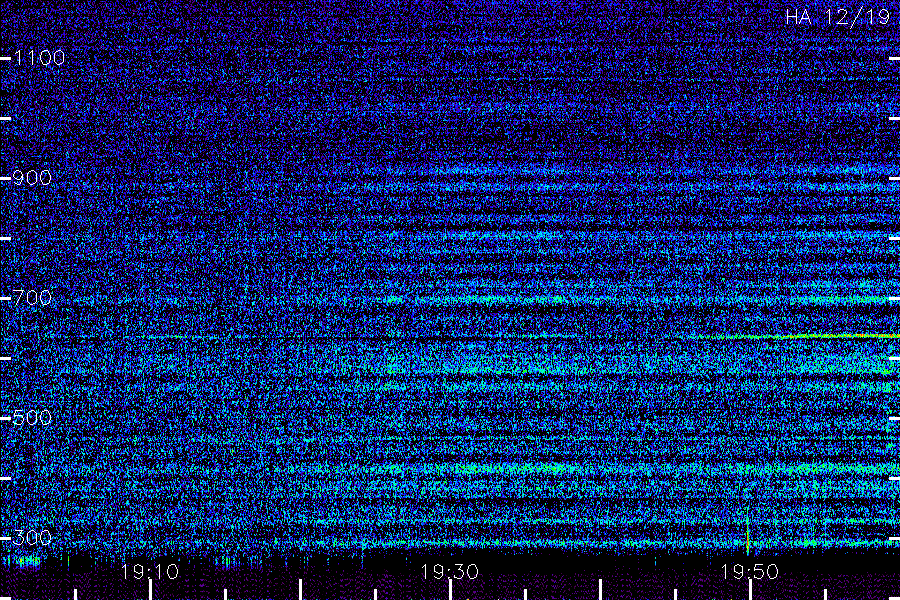Click the 19:10 time axis label
The image size is (900, 600).
[150, 571]
